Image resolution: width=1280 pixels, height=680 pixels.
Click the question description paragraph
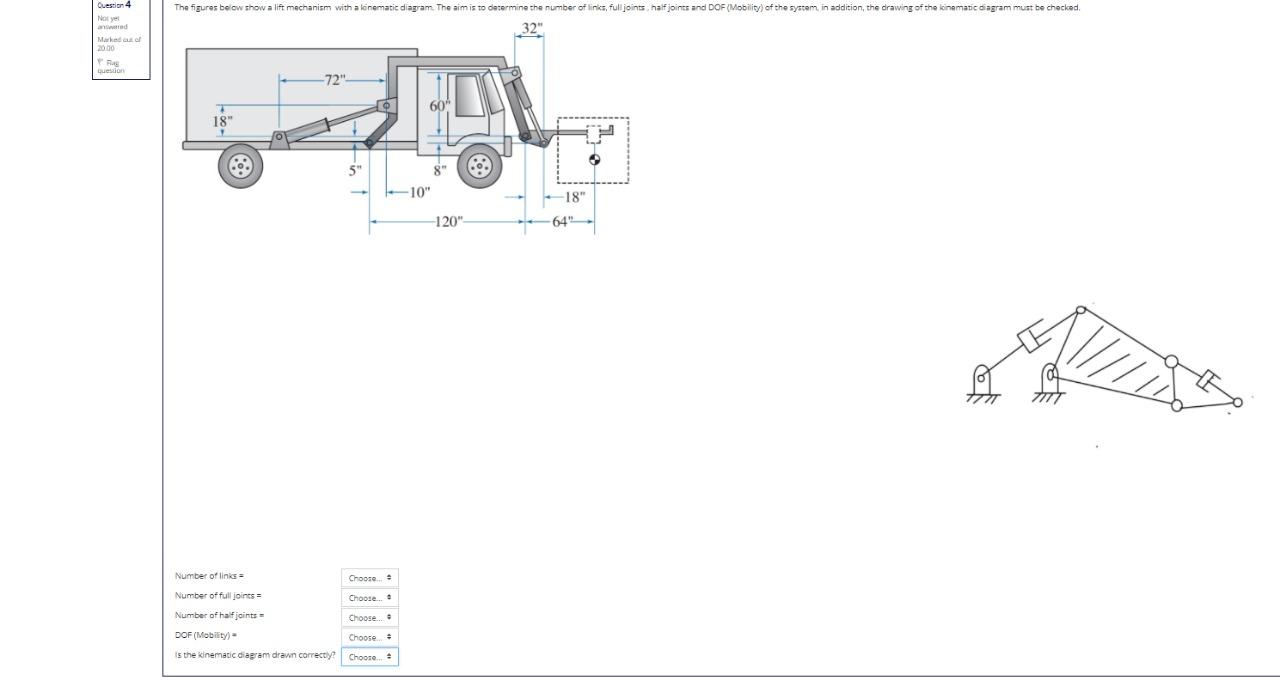pyautogui.click(x=627, y=7)
